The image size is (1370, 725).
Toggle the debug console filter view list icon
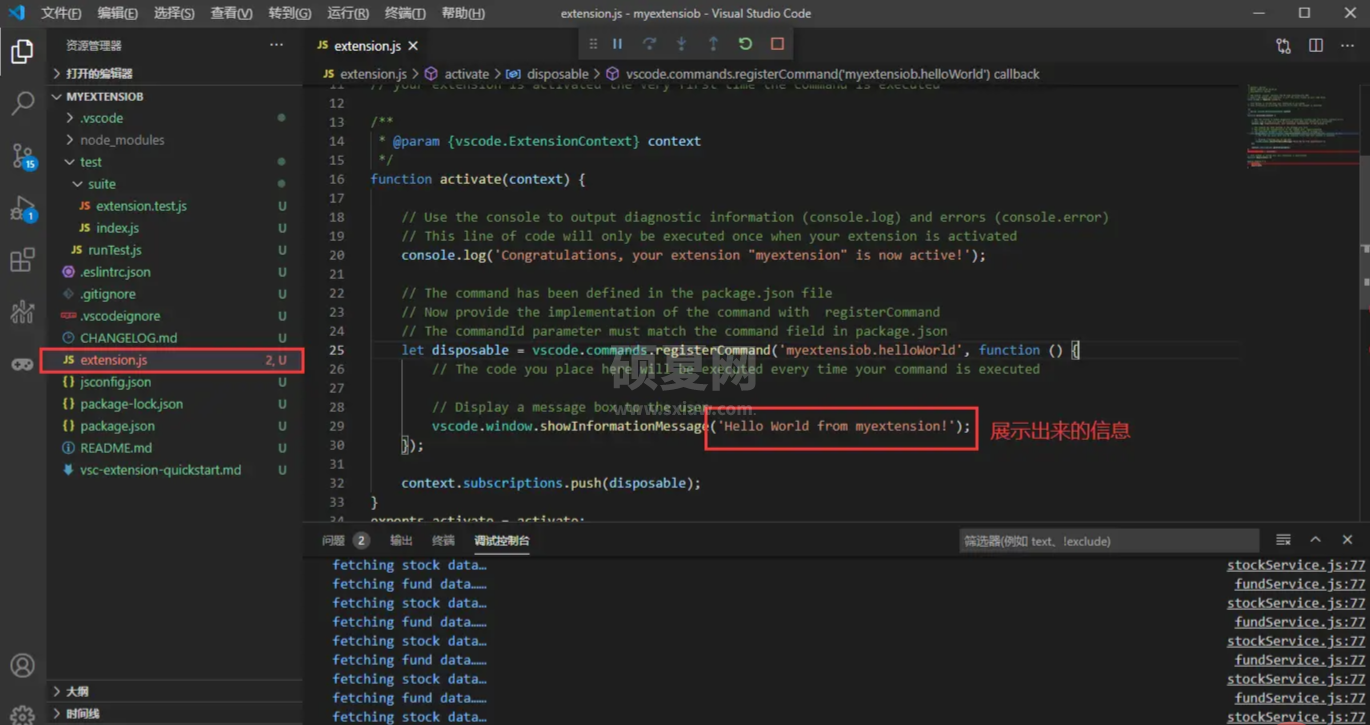click(1283, 540)
